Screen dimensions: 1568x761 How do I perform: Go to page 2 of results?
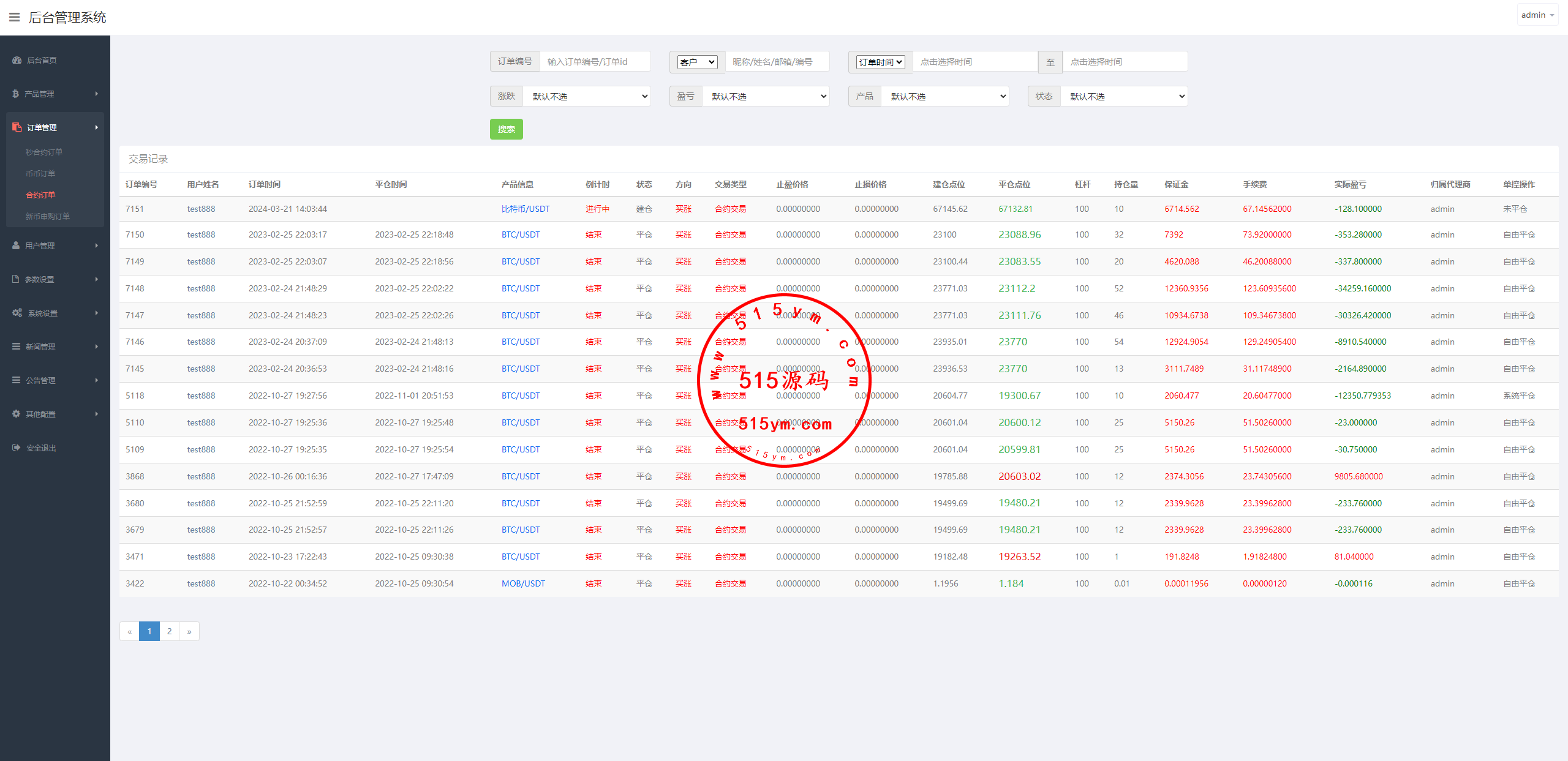(170, 631)
